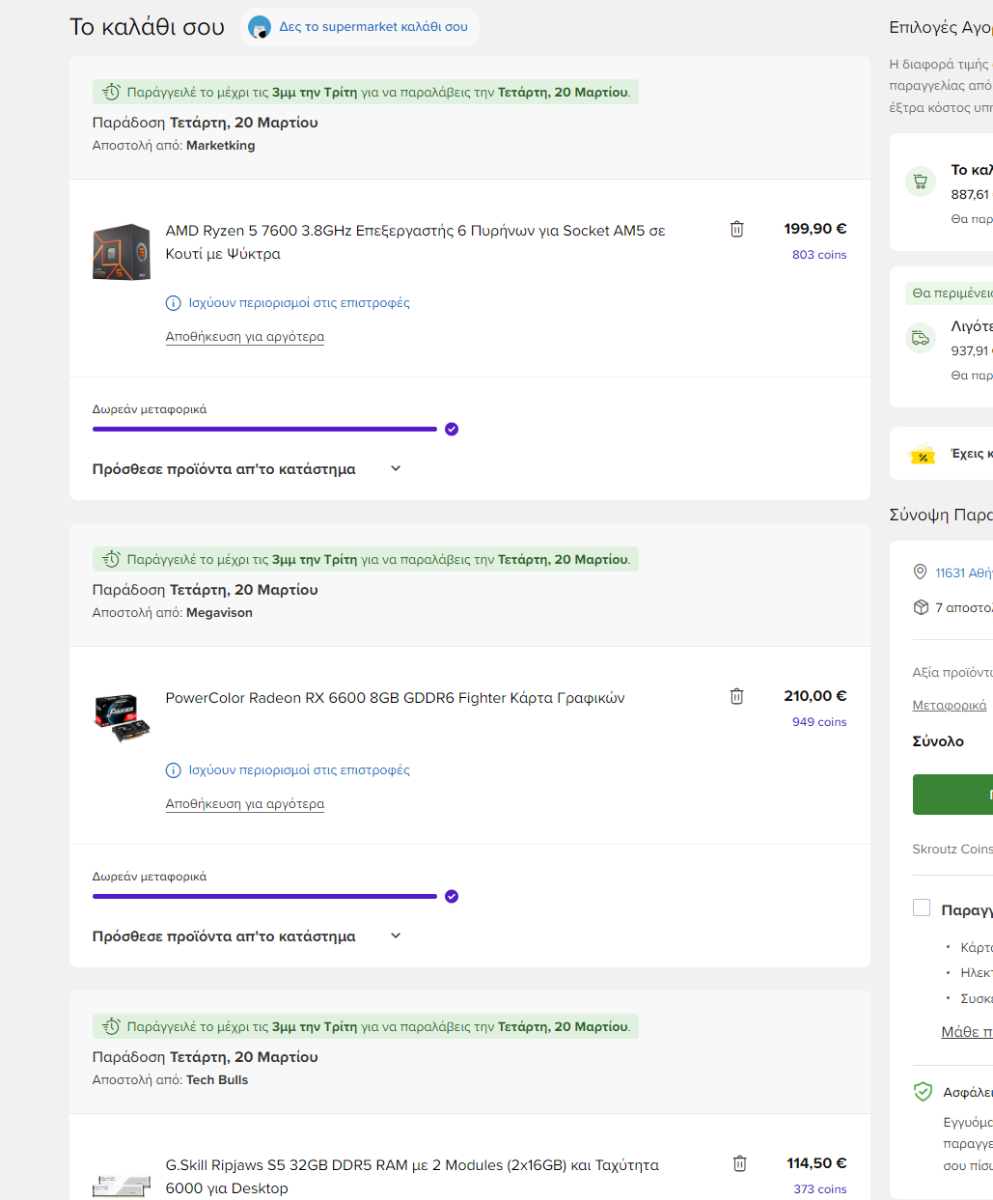The height and width of the screenshot is (1200, 993).
Task: Click the green checkout button in the summary
Action: pyautogui.click(x=953, y=794)
